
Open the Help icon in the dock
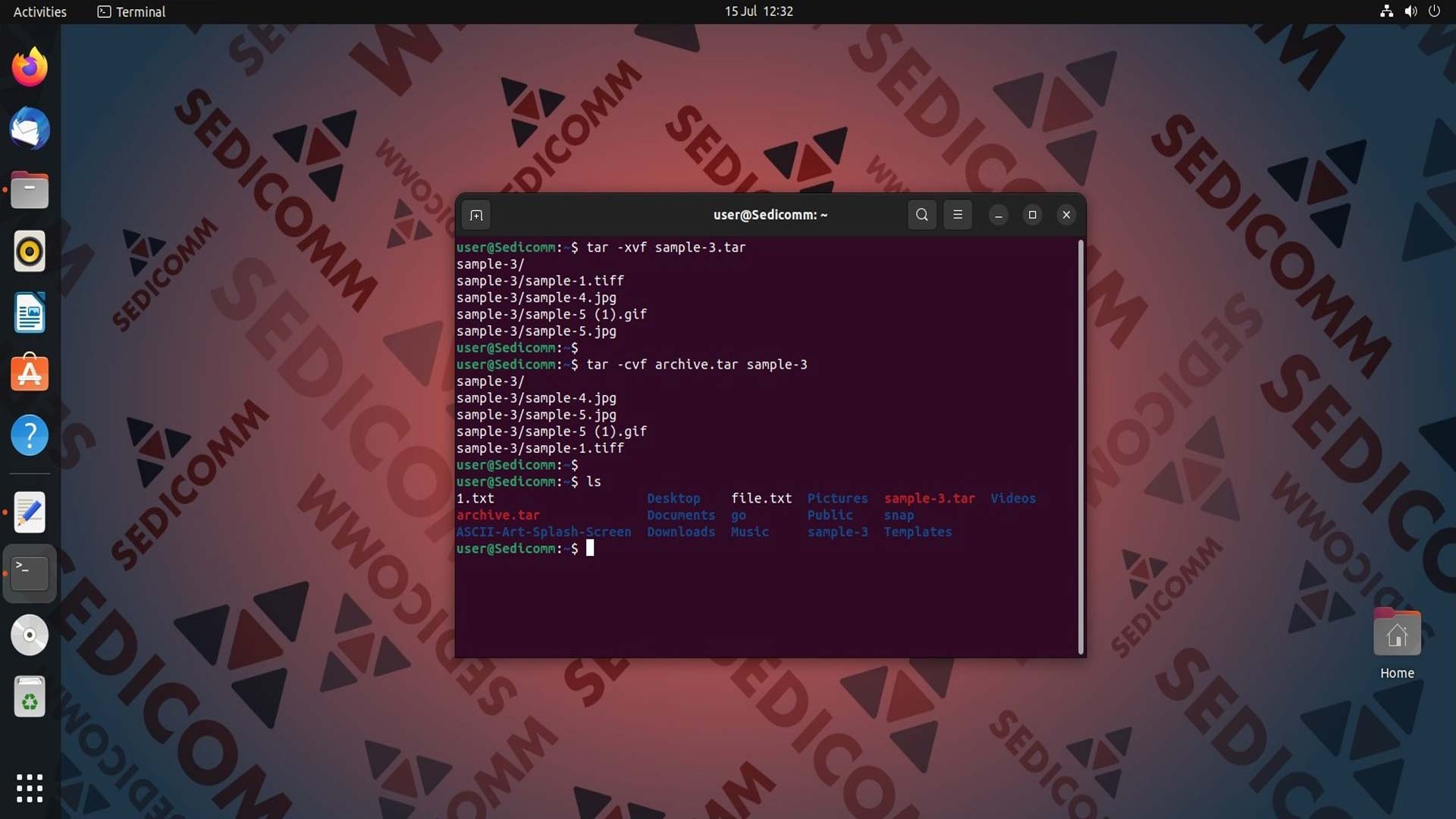30,435
